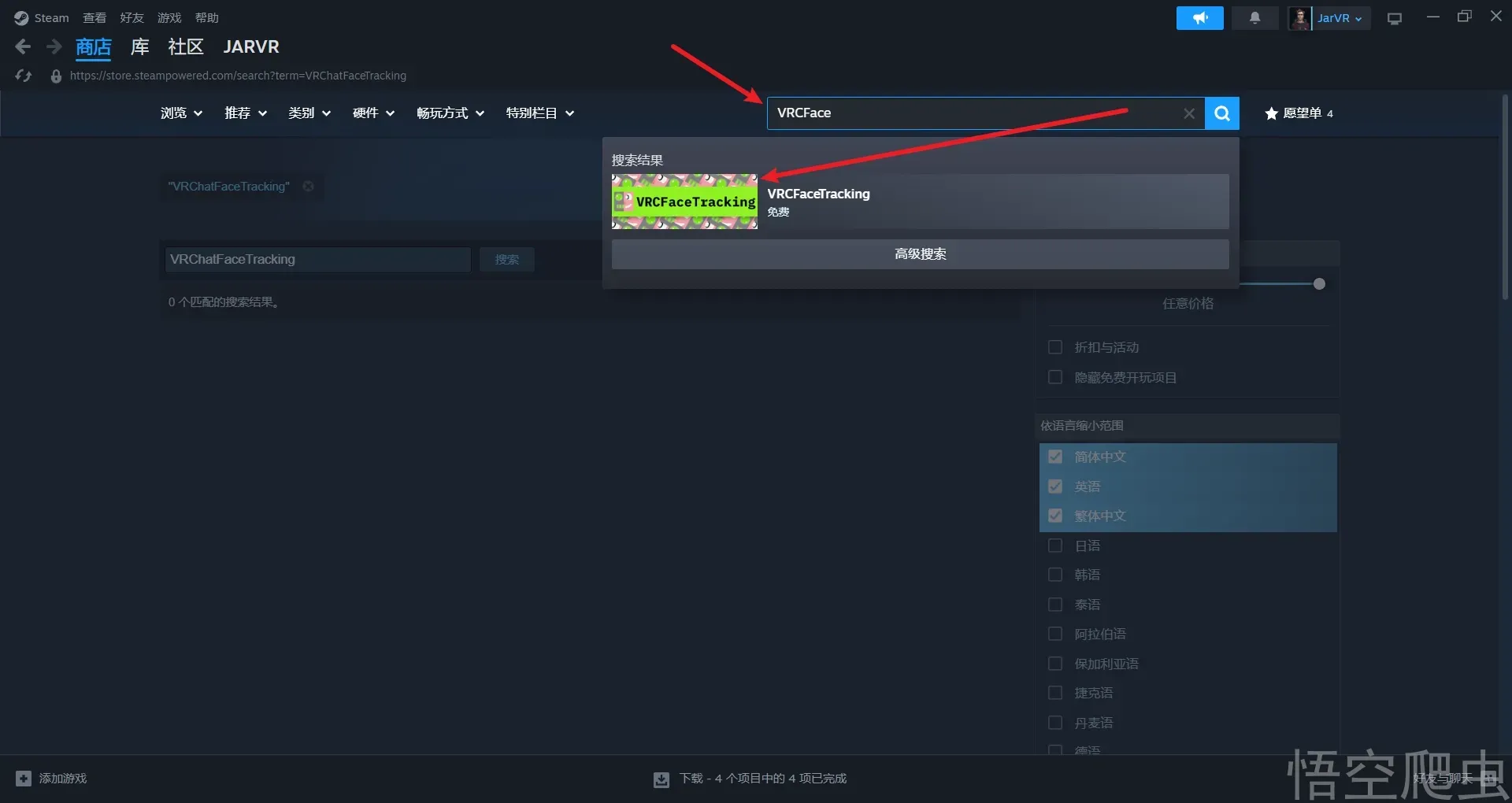Click the 任意价格 price label
The image size is (1512, 803).
tap(1188, 304)
